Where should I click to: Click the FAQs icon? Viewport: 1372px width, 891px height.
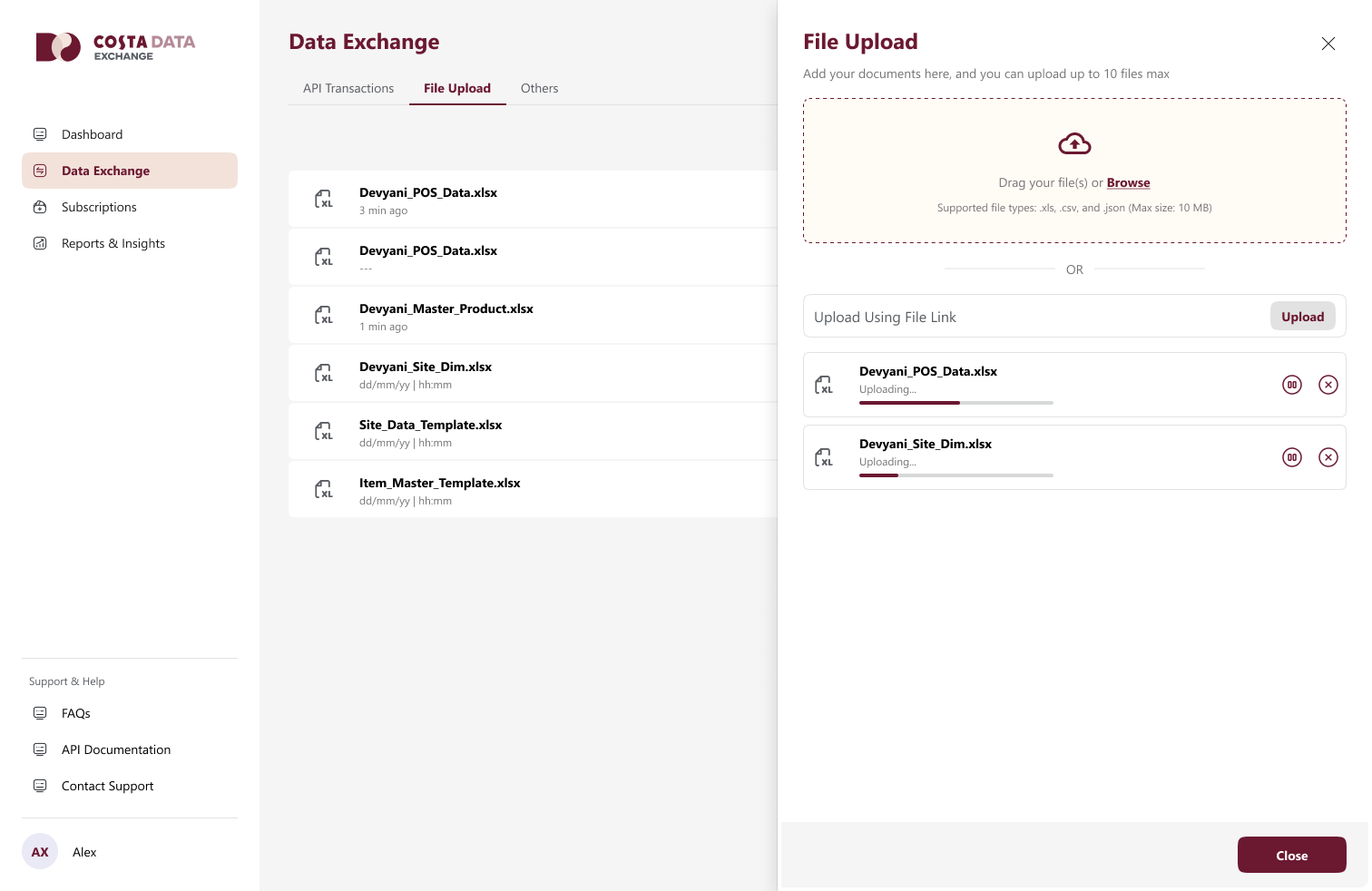tap(40, 713)
